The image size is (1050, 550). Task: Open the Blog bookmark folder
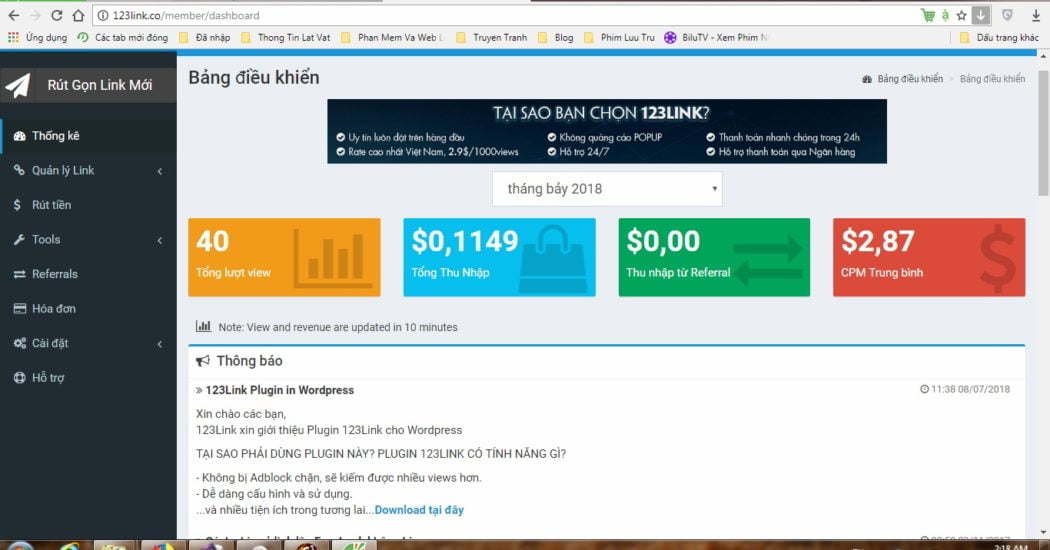pyautogui.click(x=556, y=38)
